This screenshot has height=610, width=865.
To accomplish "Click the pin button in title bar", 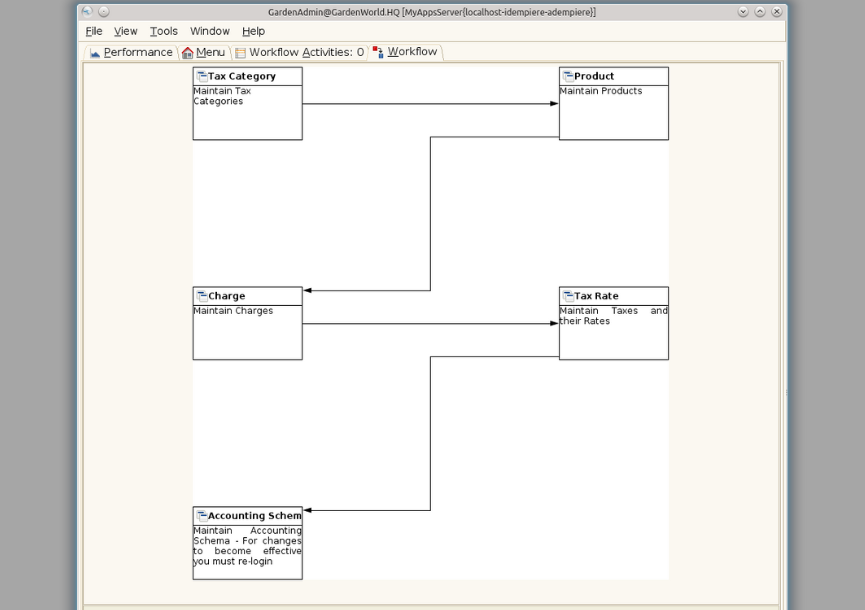I will click(104, 12).
